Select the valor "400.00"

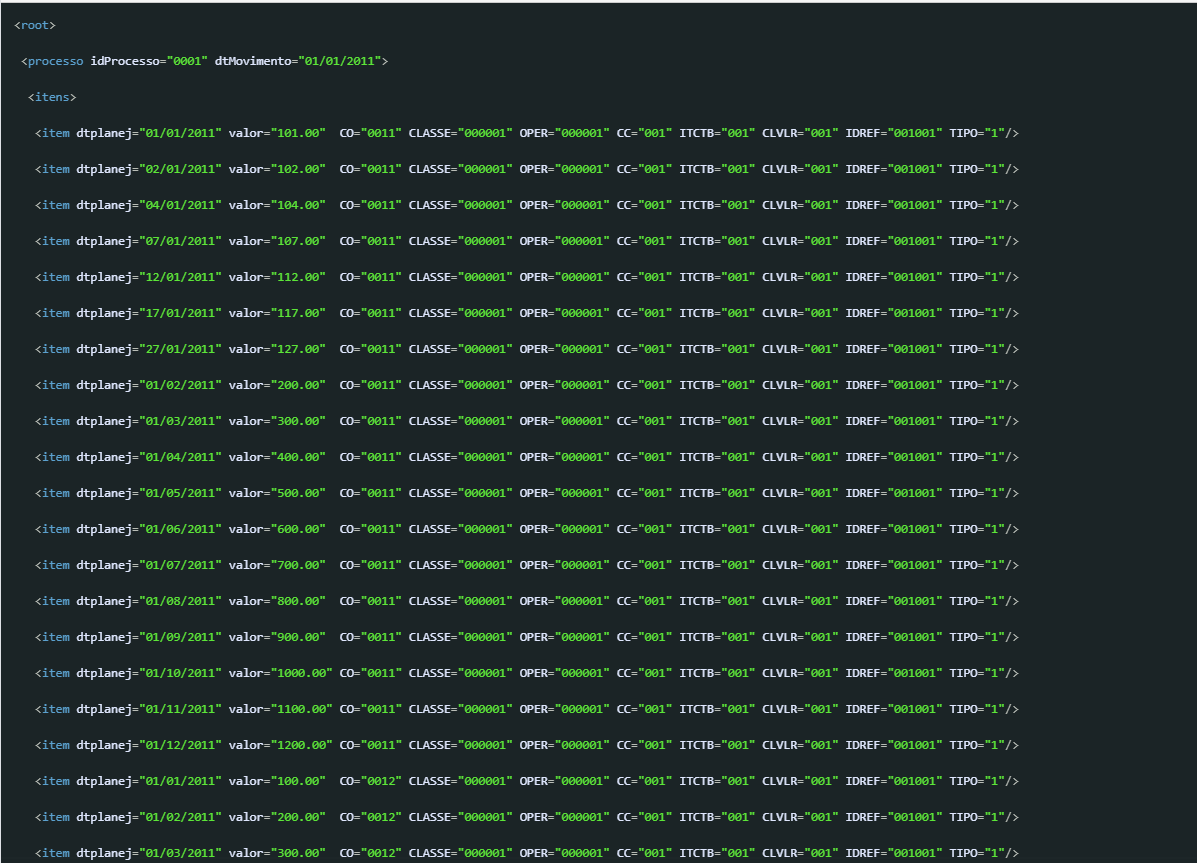click(298, 457)
